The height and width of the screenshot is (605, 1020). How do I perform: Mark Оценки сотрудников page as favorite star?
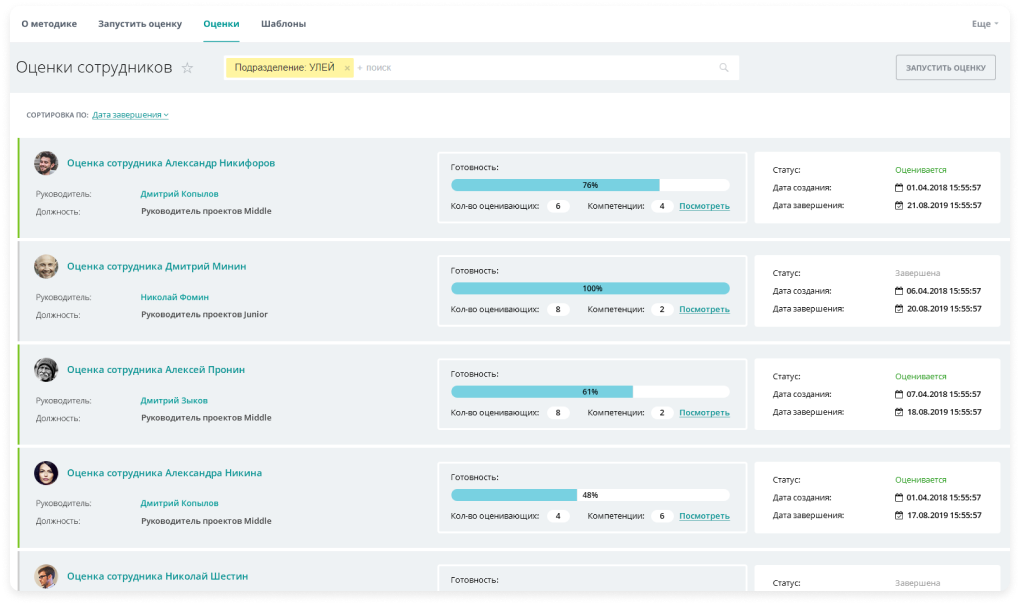click(187, 68)
